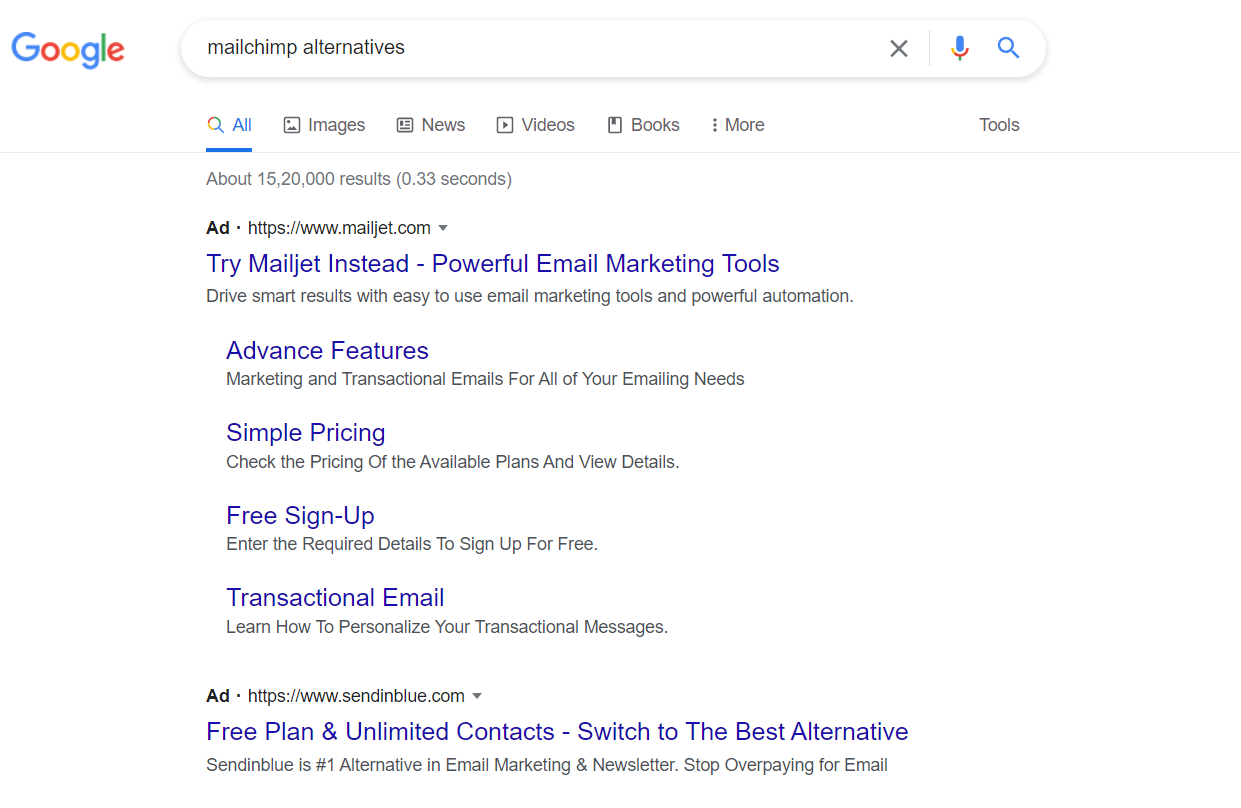The image size is (1241, 808).
Task: Click the Transactional Email sitelink
Action: (x=335, y=597)
